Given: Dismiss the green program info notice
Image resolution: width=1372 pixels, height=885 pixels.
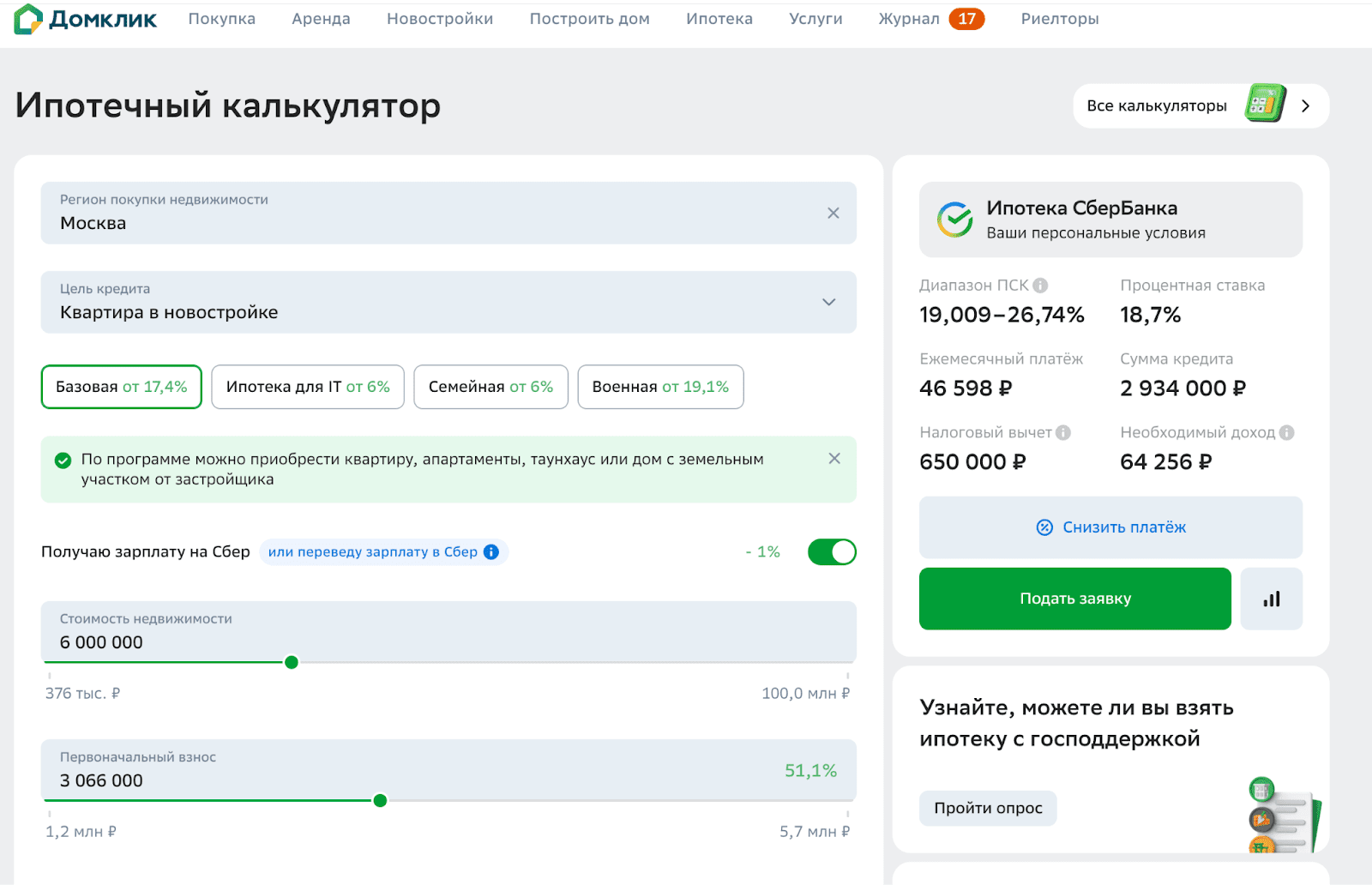Looking at the screenshot, I should point(834,459).
